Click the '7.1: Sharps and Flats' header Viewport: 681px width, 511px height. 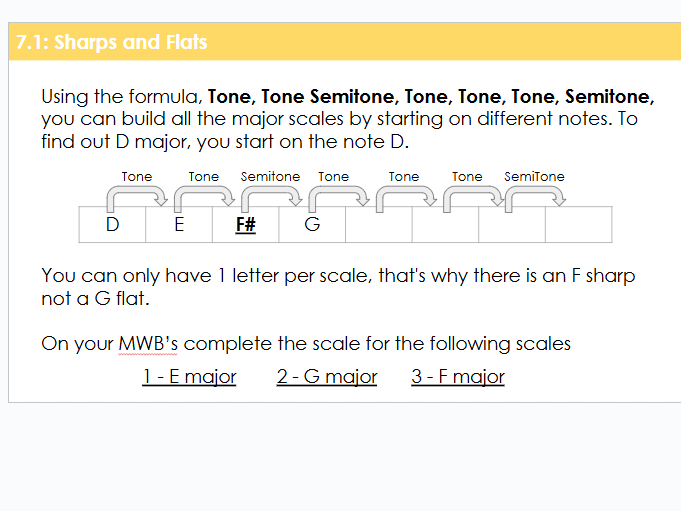111,42
